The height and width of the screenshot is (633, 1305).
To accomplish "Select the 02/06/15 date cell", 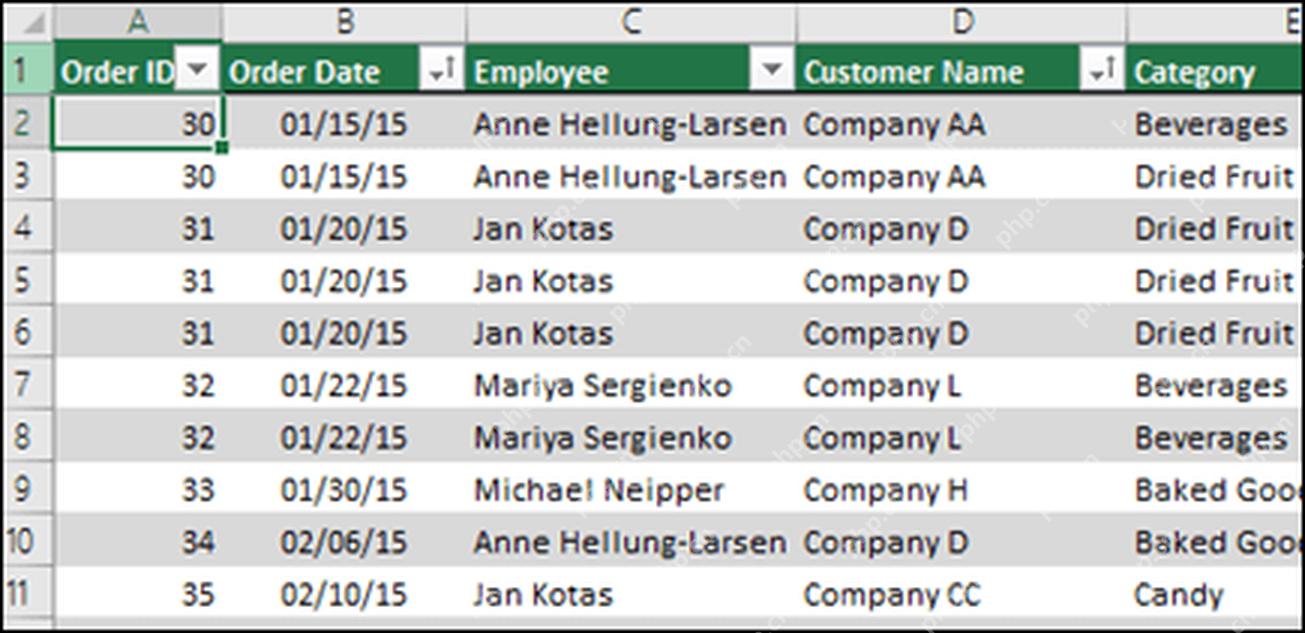I will (x=344, y=542).
